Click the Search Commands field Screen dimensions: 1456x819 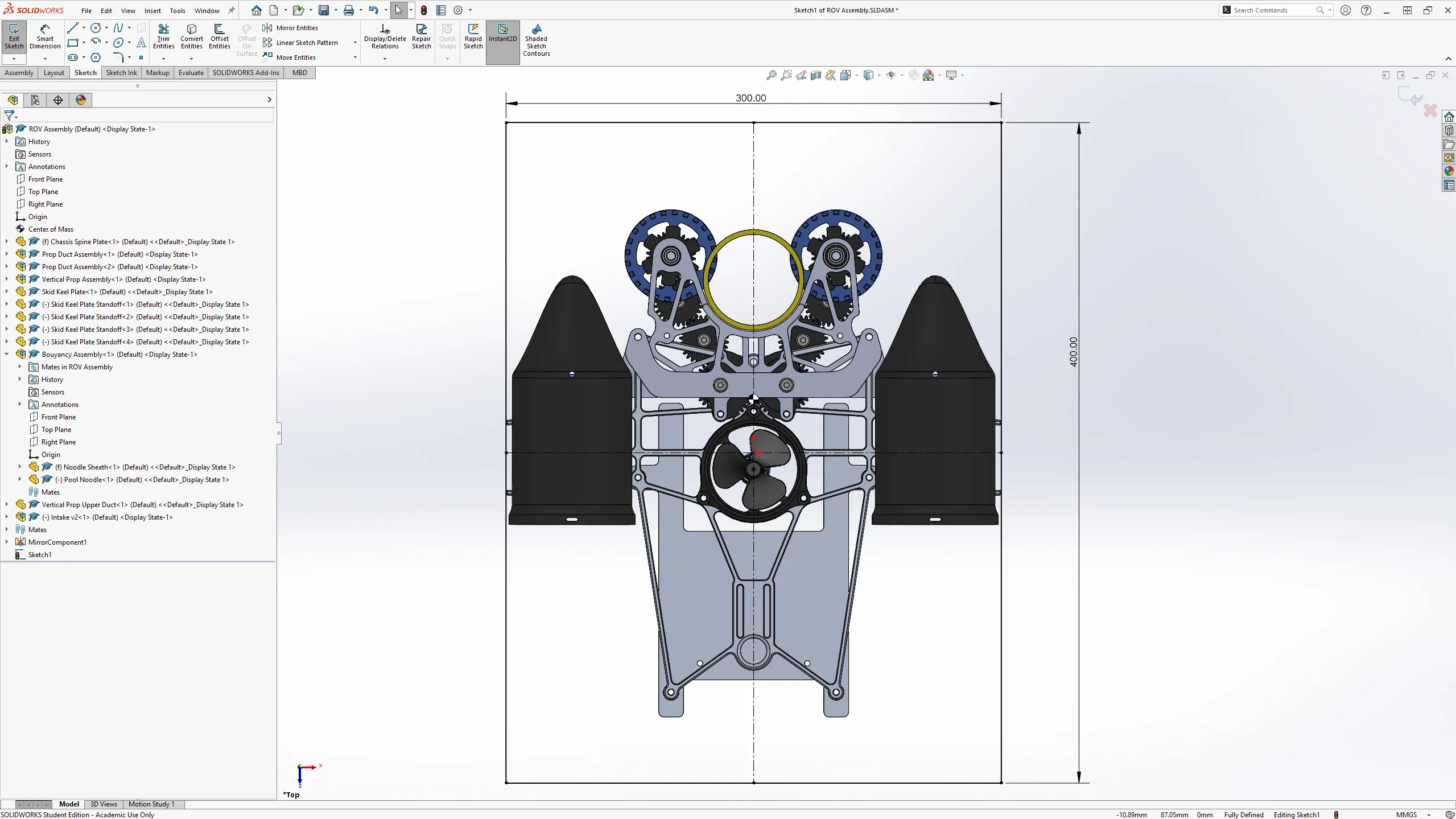click(x=1274, y=10)
